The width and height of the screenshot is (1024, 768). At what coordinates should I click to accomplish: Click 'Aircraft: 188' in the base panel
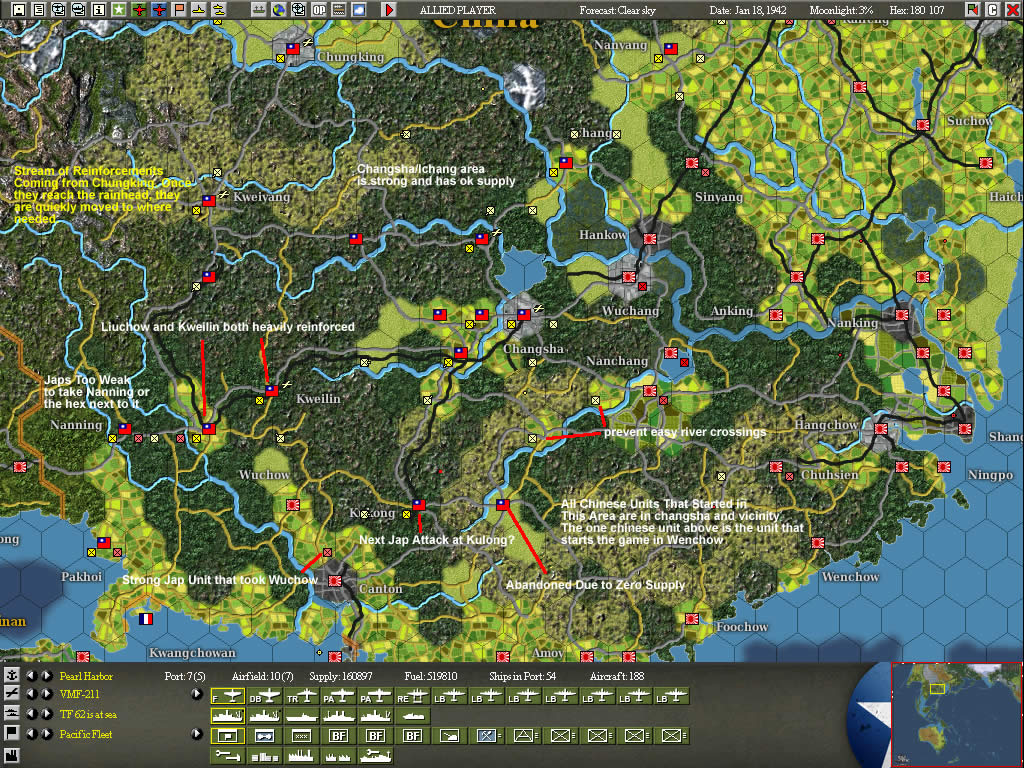pos(616,676)
